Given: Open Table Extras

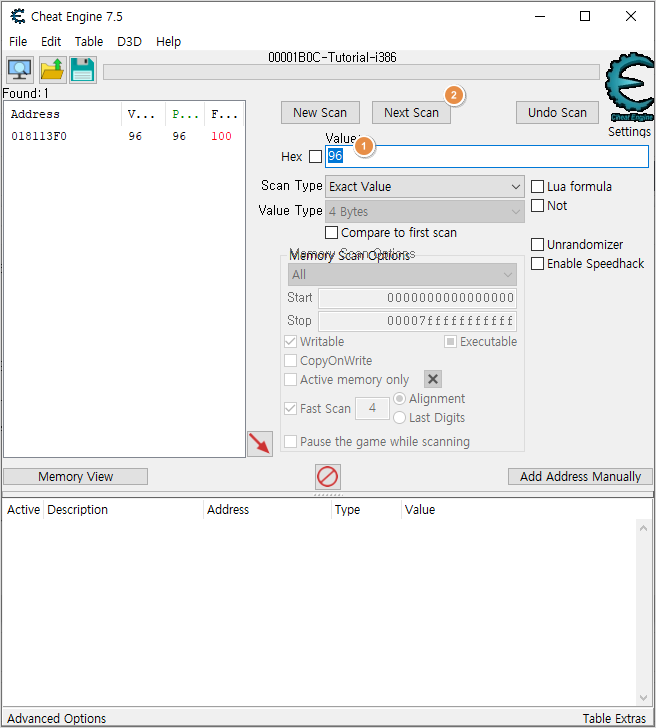Looking at the screenshot, I should tap(614, 718).
